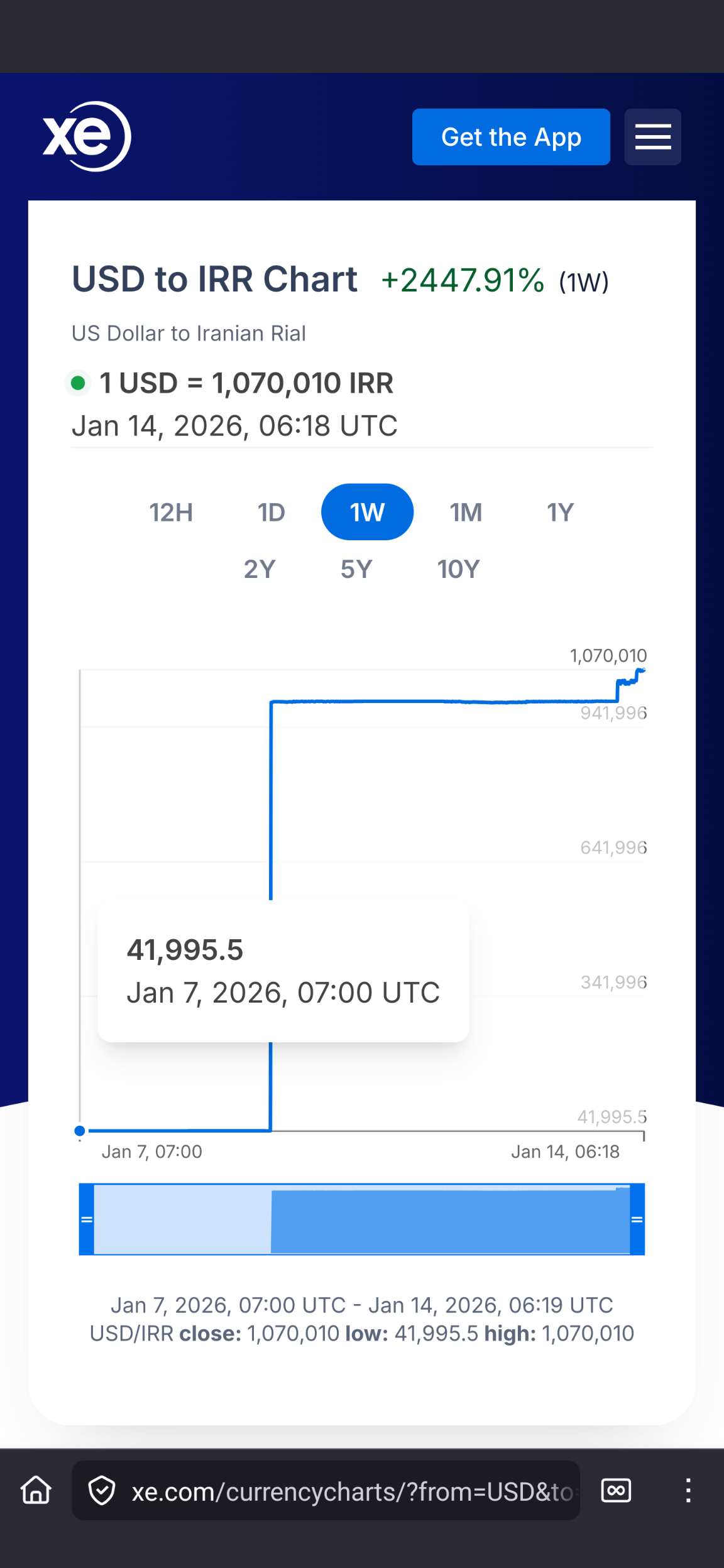Open the hamburger menu
This screenshot has width=724, height=1568.
pos(652,137)
